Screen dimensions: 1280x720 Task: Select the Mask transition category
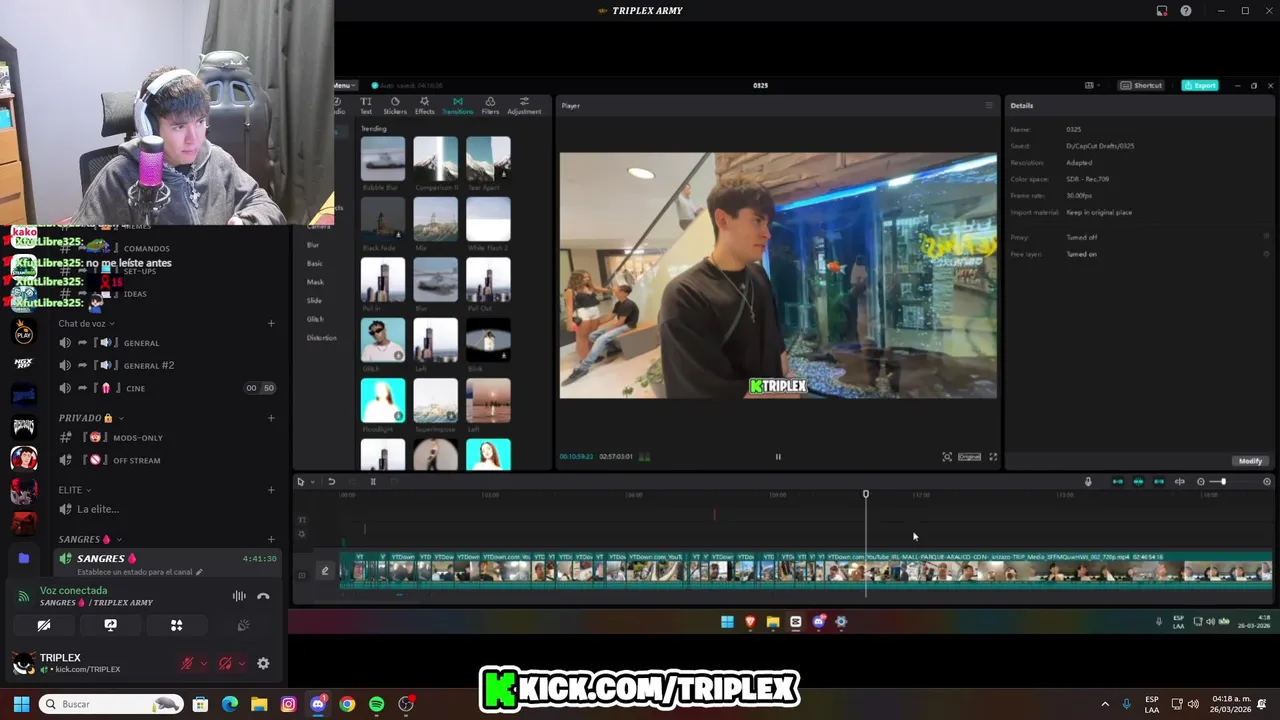pos(314,282)
